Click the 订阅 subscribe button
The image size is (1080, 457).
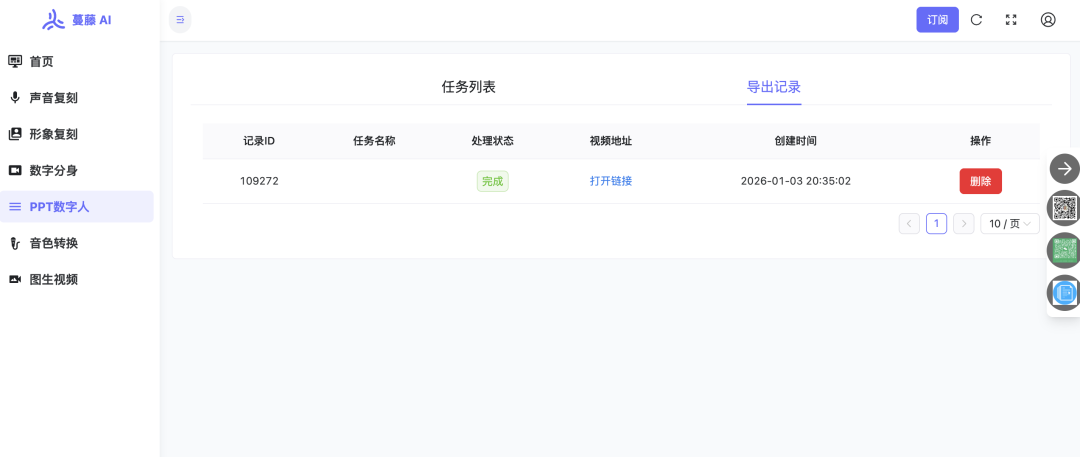tap(937, 20)
